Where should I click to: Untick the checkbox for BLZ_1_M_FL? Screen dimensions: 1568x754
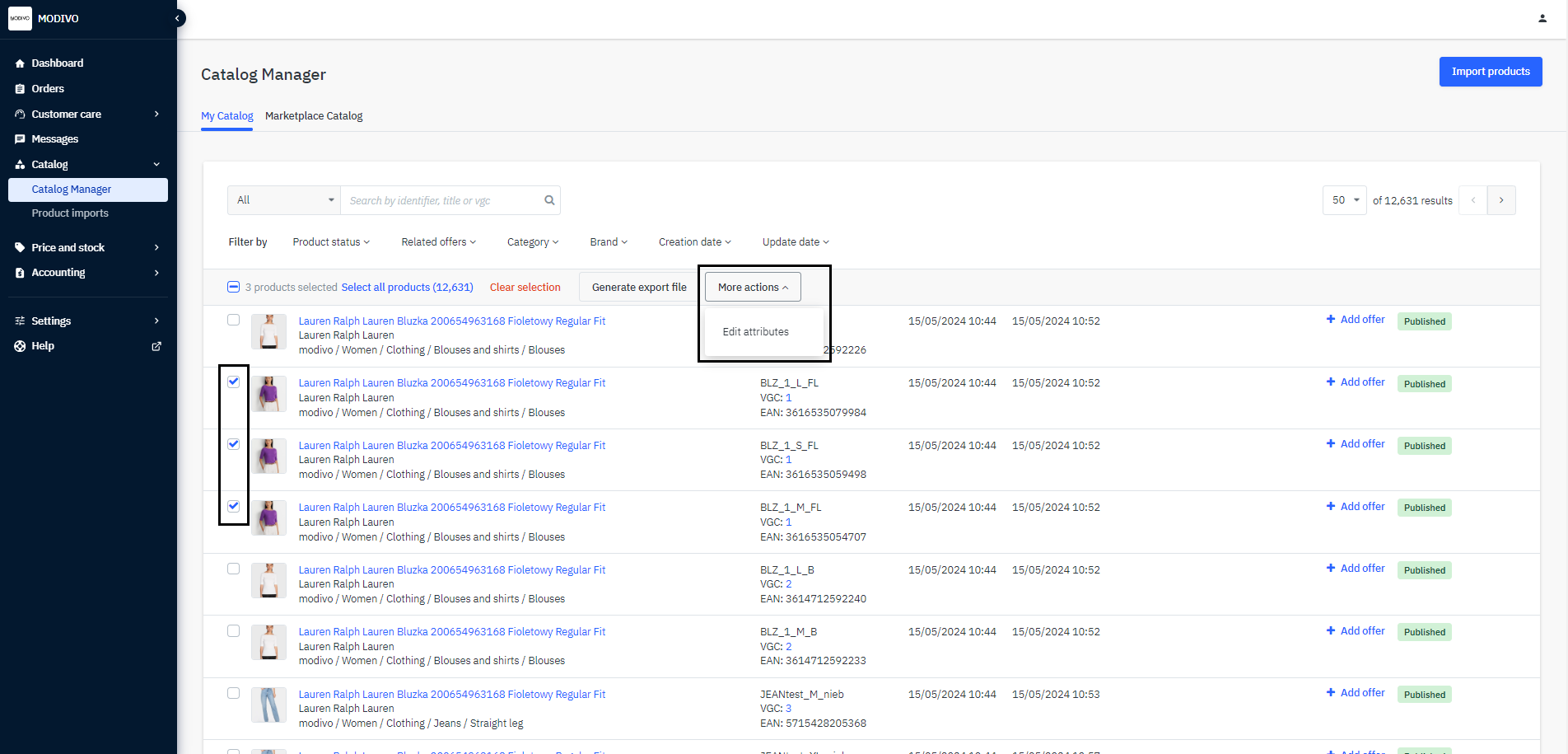tap(234, 506)
